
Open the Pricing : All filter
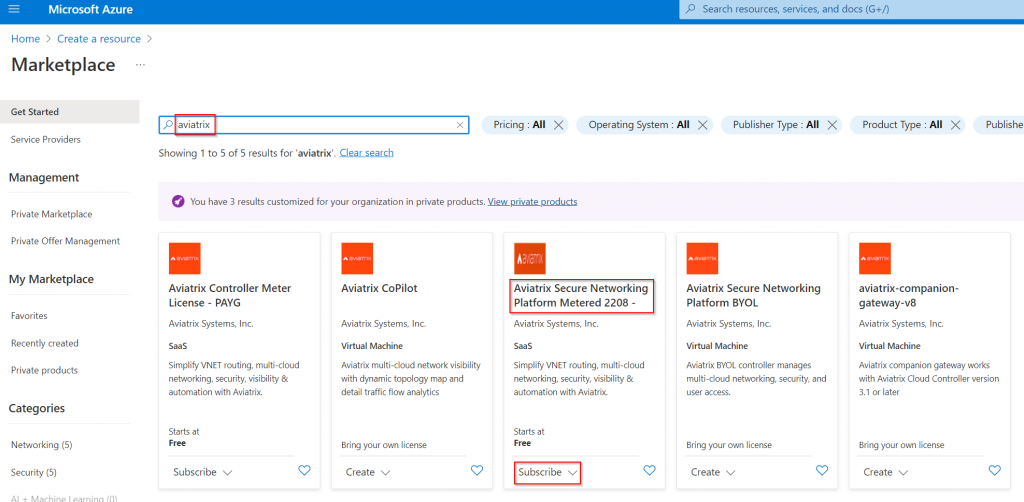[519, 125]
